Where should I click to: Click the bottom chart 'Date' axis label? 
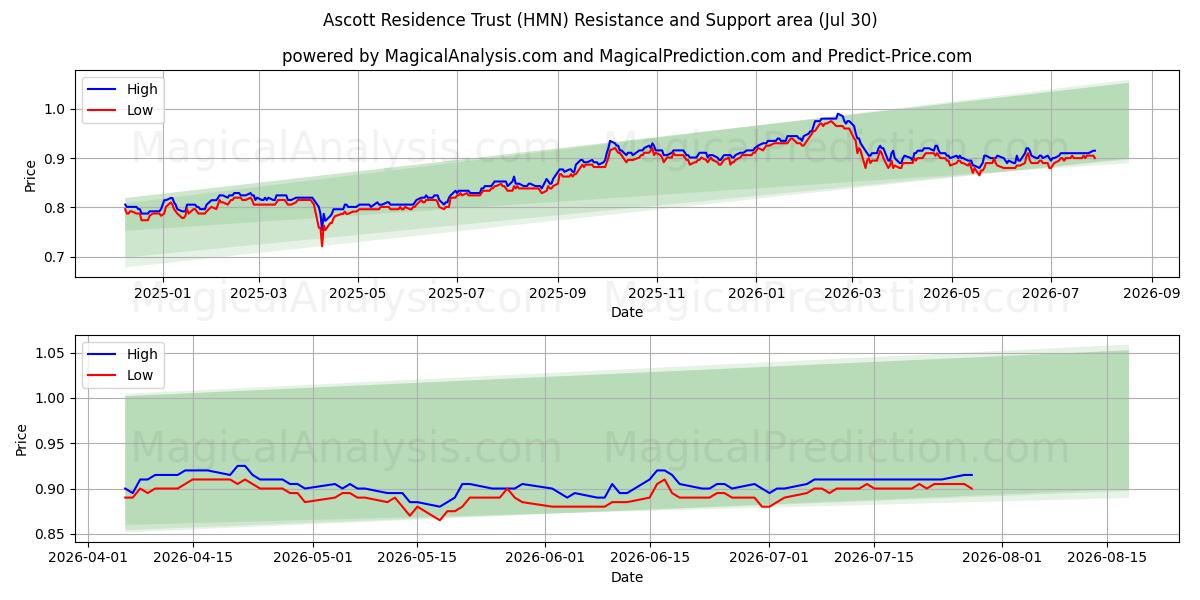pos(627,577)
